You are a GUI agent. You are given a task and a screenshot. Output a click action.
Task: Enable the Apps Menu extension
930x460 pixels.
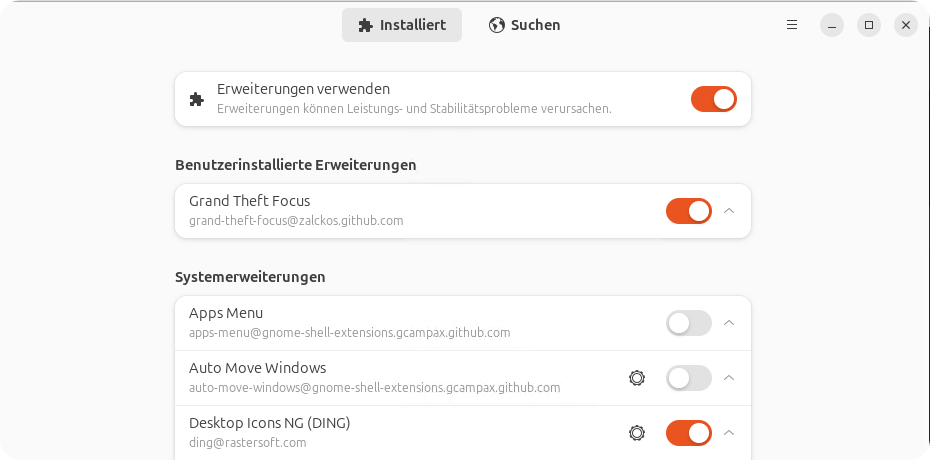[x=689, y=323]
